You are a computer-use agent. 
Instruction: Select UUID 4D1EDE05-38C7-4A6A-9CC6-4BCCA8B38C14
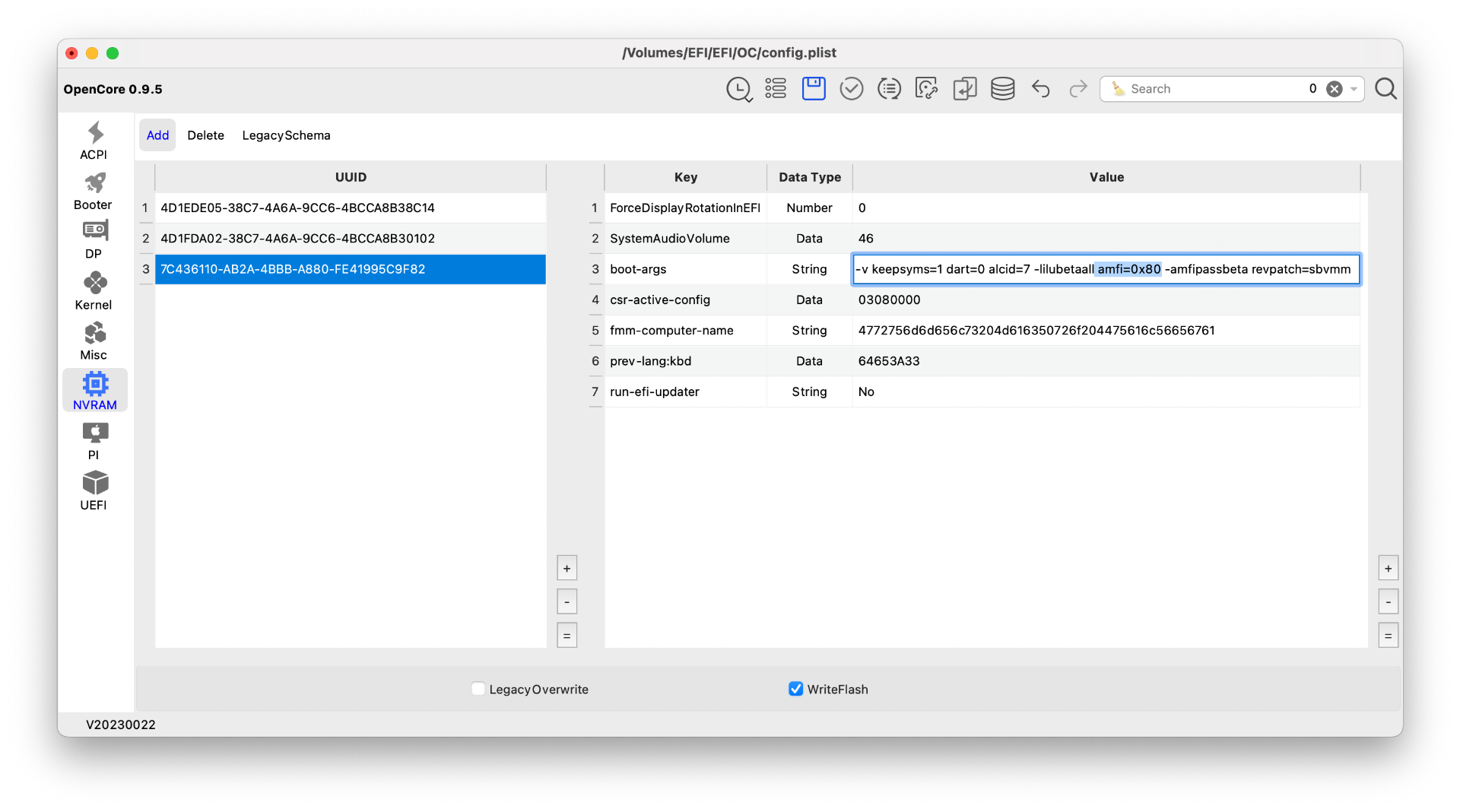351,208
